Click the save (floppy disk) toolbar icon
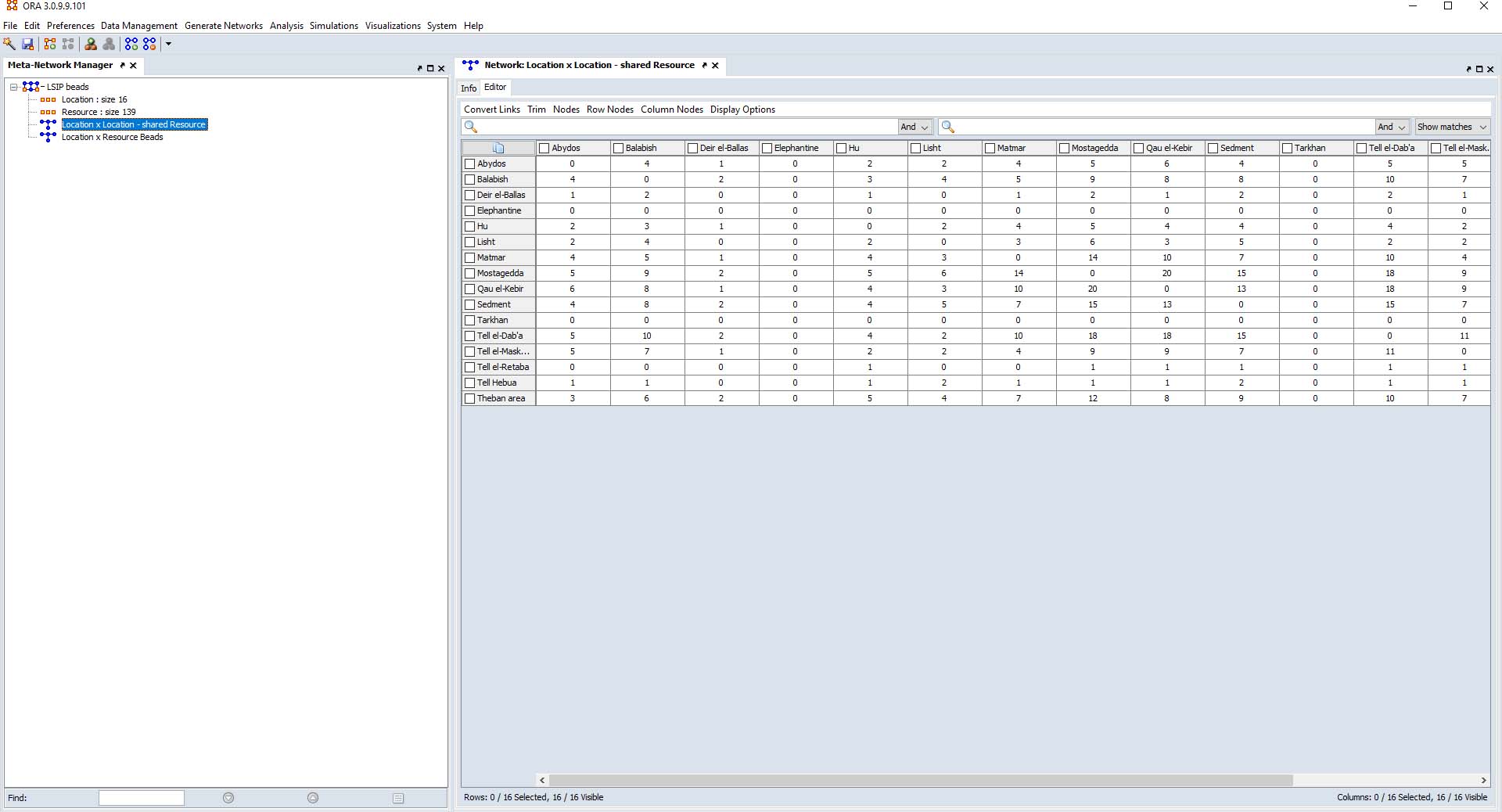Viewport: 1502px width, 812px height. click(28, 44)
